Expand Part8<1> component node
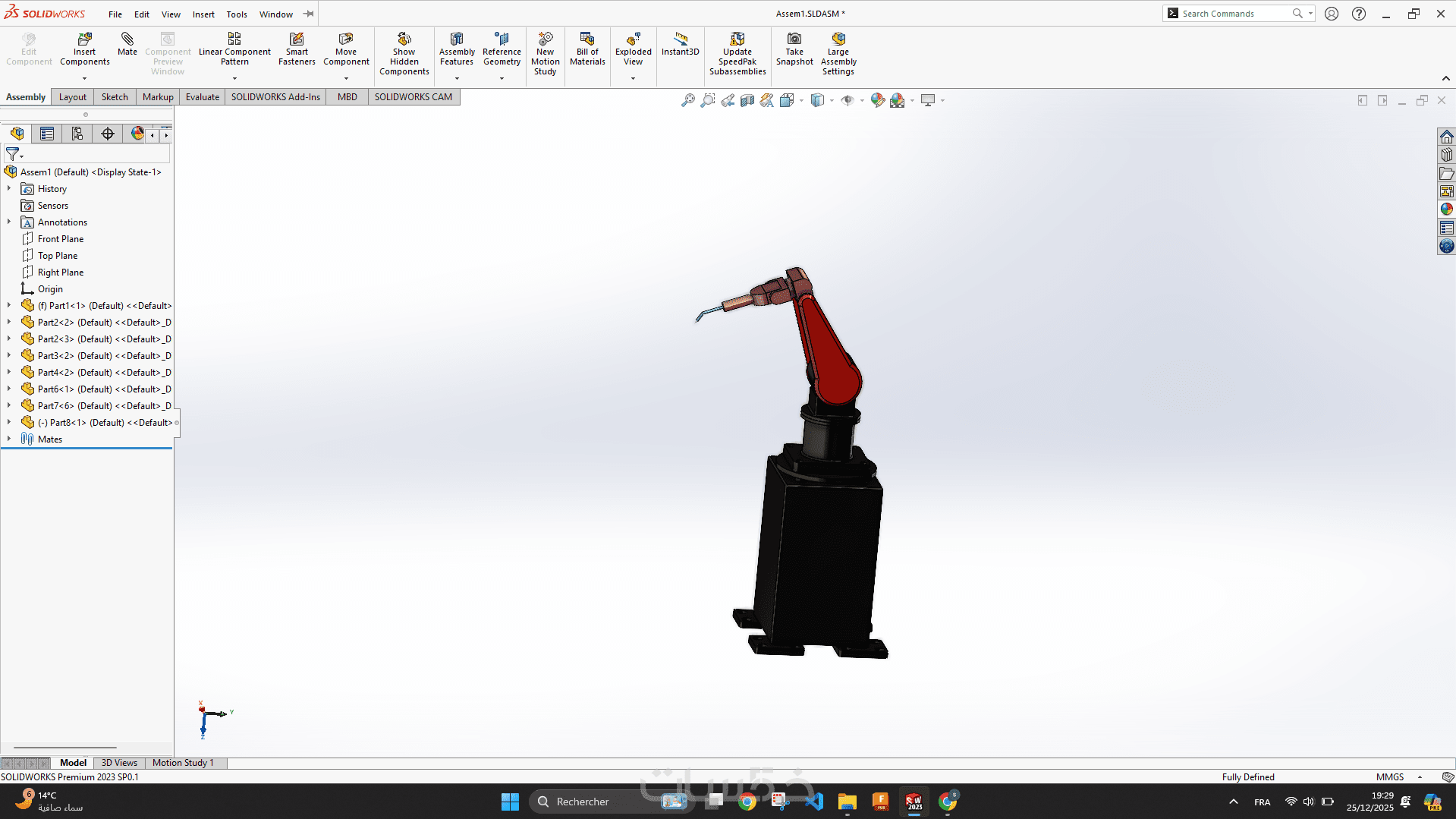1456x819 pixels. (x=9, y=422)
